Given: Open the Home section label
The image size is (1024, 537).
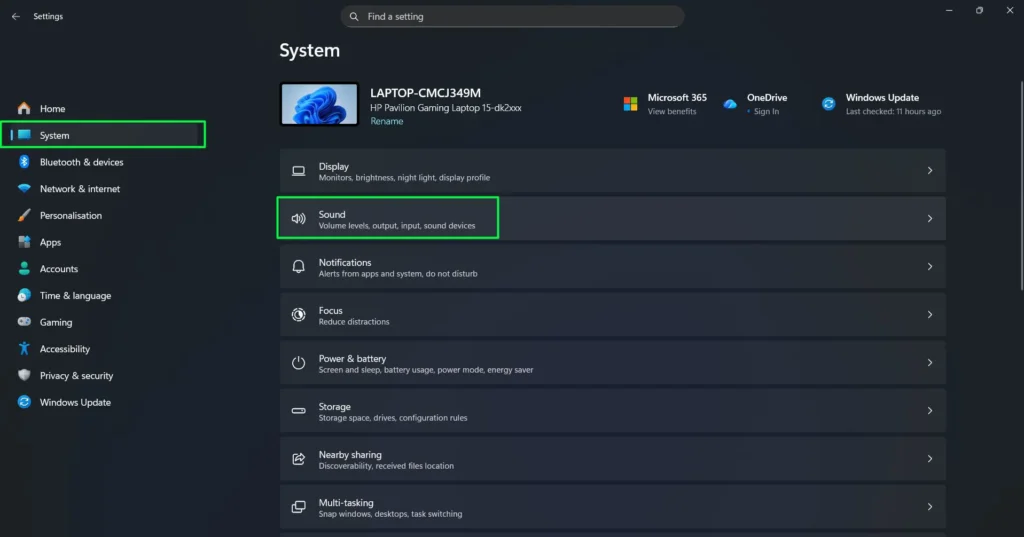Looking at the screenshot, I should coord(52,109).
